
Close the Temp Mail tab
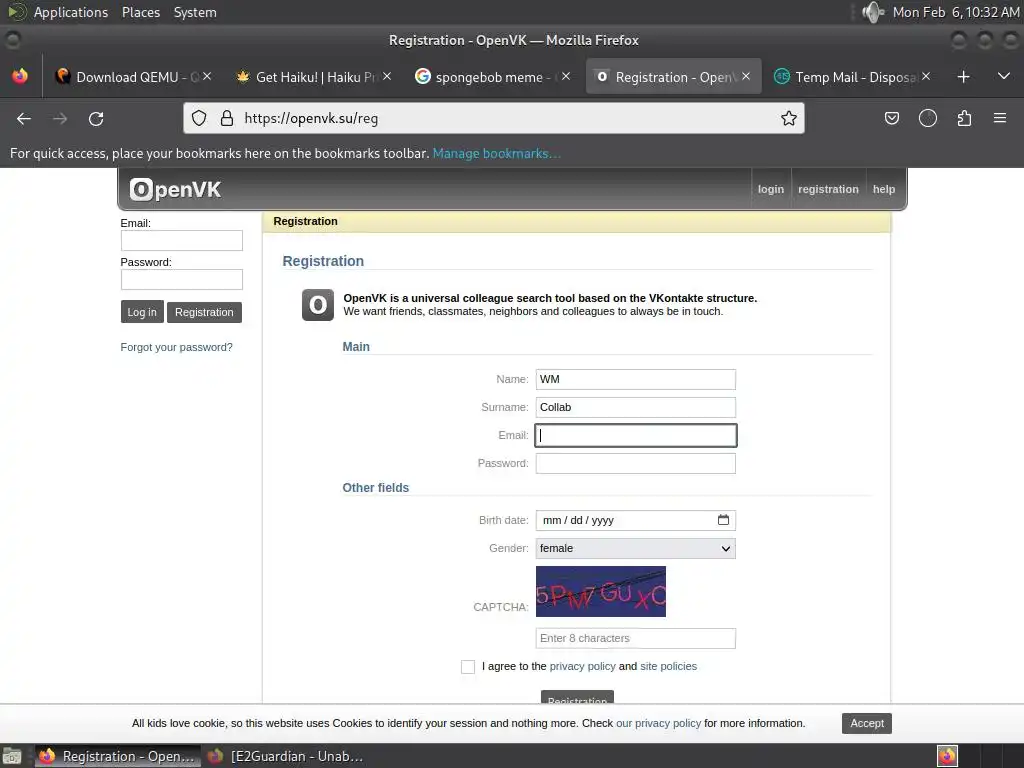click(x=926, y=76)
